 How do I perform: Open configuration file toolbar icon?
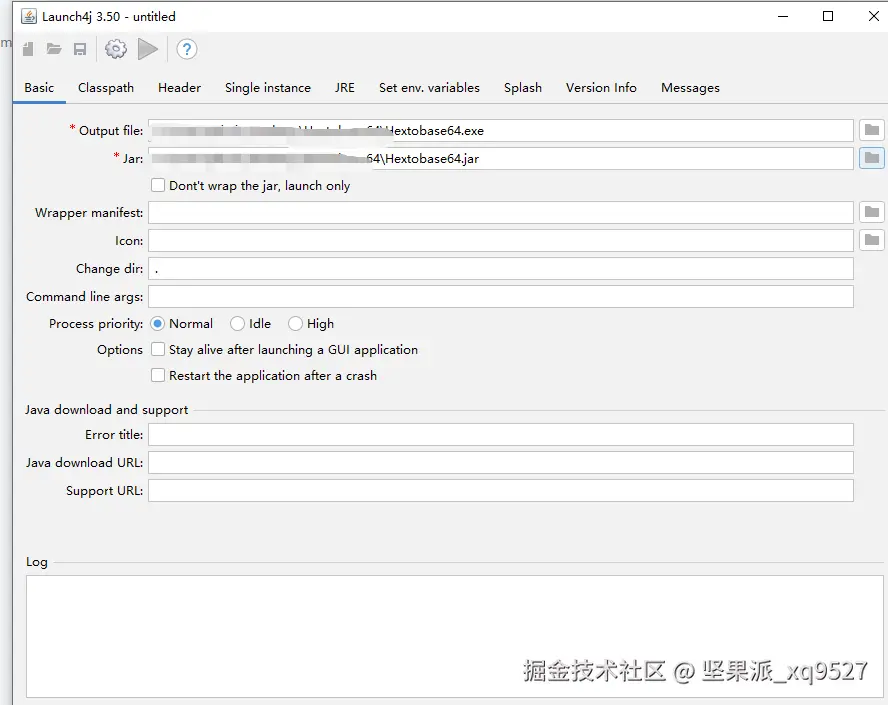pos(54,49)
